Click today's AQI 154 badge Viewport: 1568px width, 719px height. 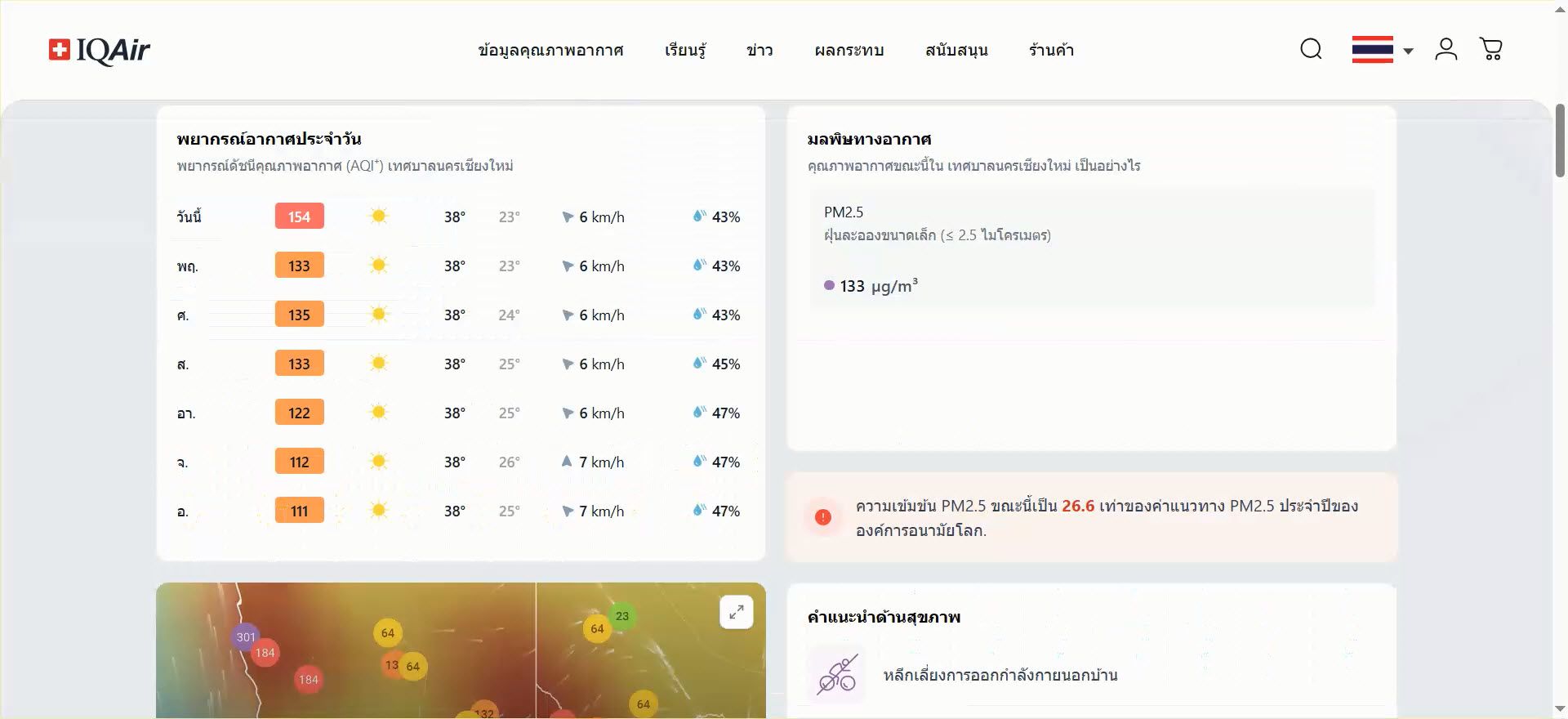tap(299, 217)
